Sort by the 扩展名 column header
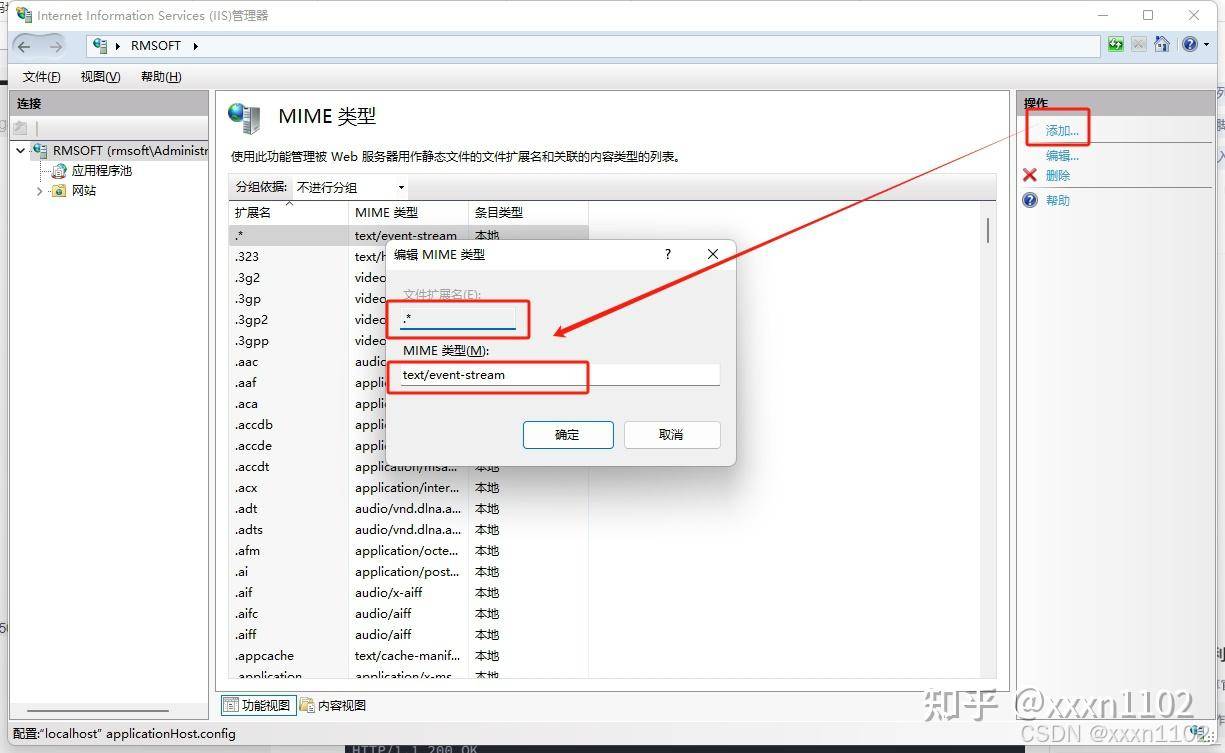Image resolution: width=1225 pixels, height=753 pixels. [288, 212]
